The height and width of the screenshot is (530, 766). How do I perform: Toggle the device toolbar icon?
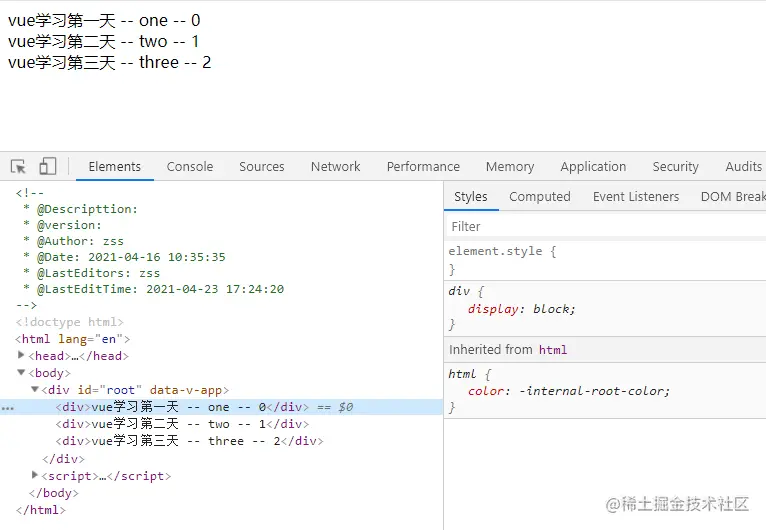point(48,167)
